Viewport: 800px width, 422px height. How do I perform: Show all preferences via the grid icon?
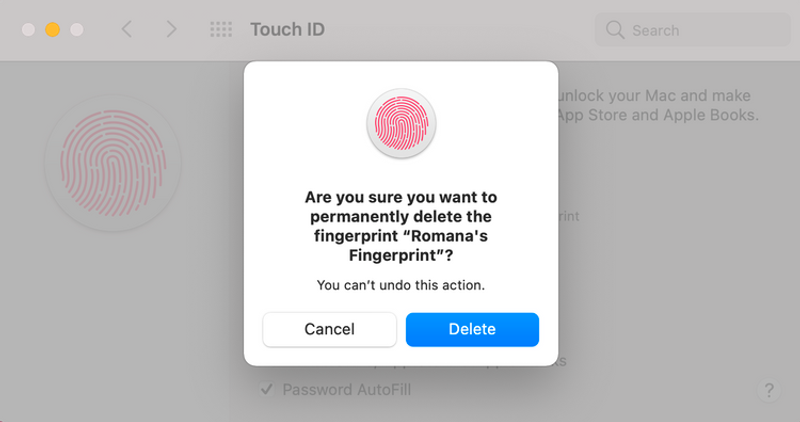coord(221,29)
